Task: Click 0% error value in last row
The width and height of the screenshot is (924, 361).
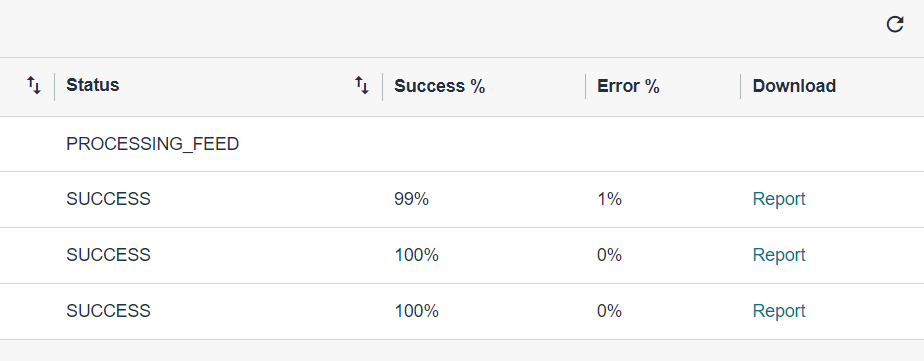Action: point(609,311)
